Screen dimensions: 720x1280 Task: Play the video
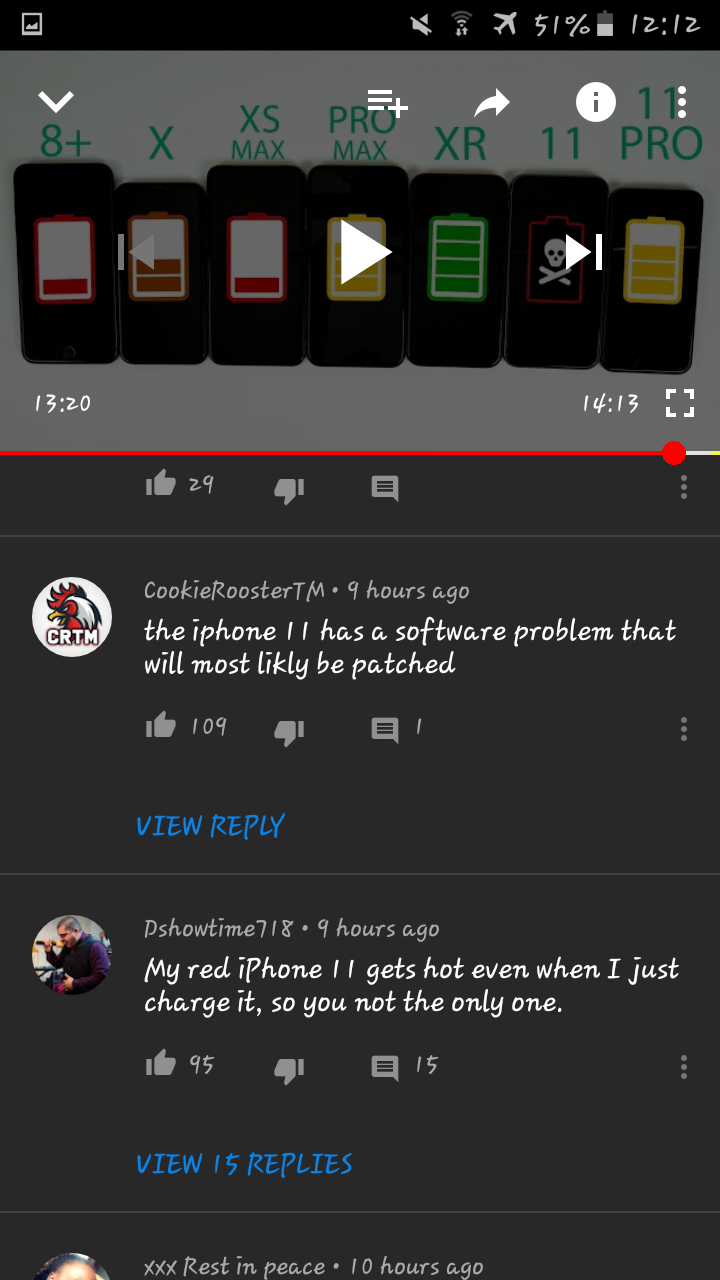[364, 252]
